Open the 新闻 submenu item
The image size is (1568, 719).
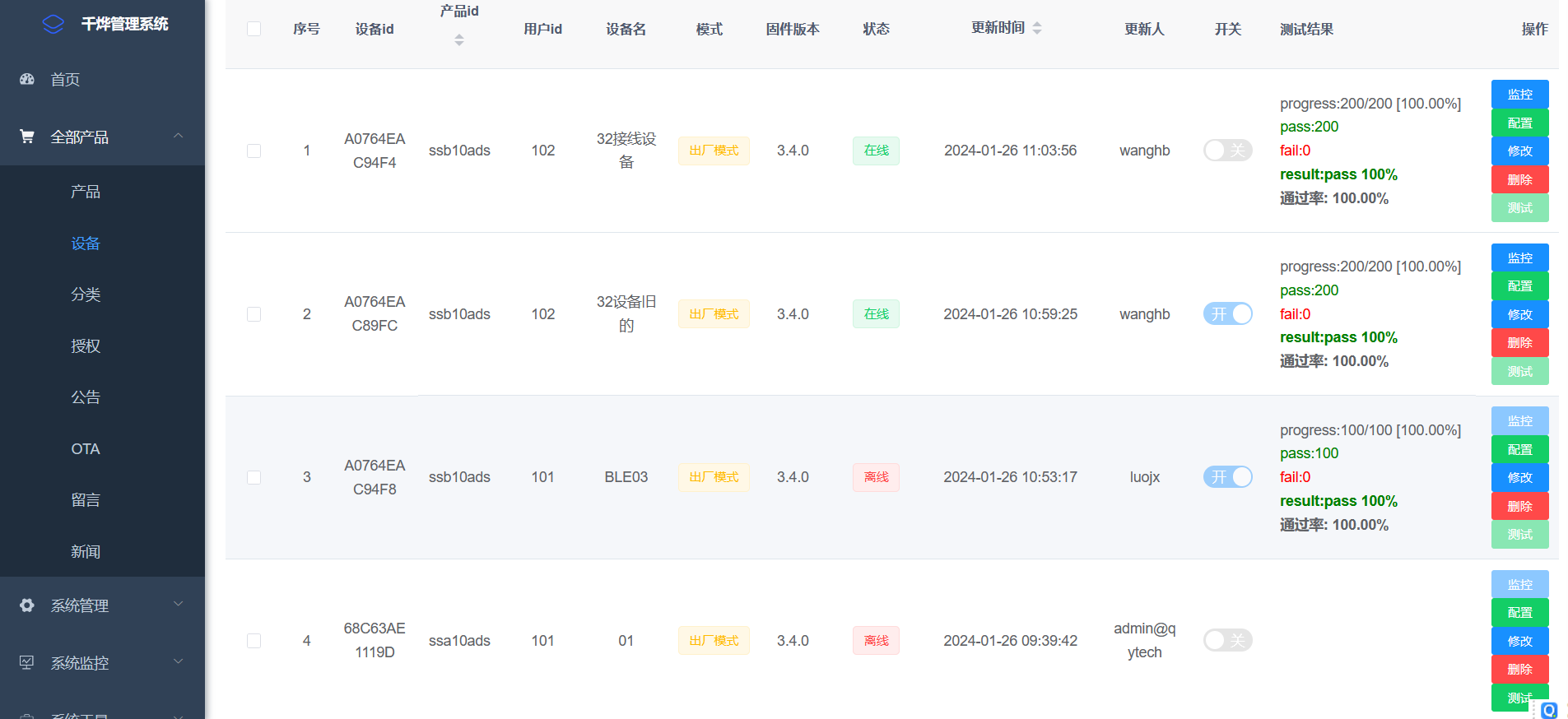pos(86,552)
